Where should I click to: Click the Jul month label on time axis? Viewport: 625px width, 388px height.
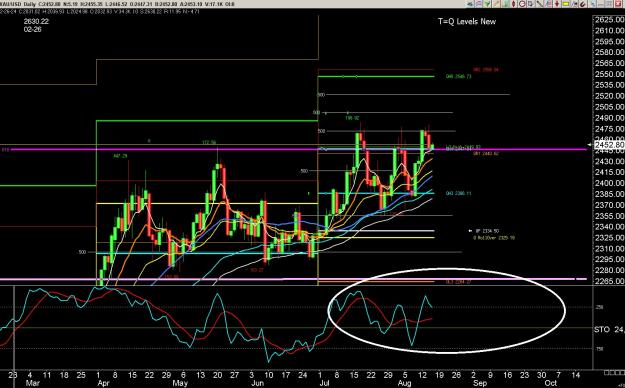coord(324,382)
